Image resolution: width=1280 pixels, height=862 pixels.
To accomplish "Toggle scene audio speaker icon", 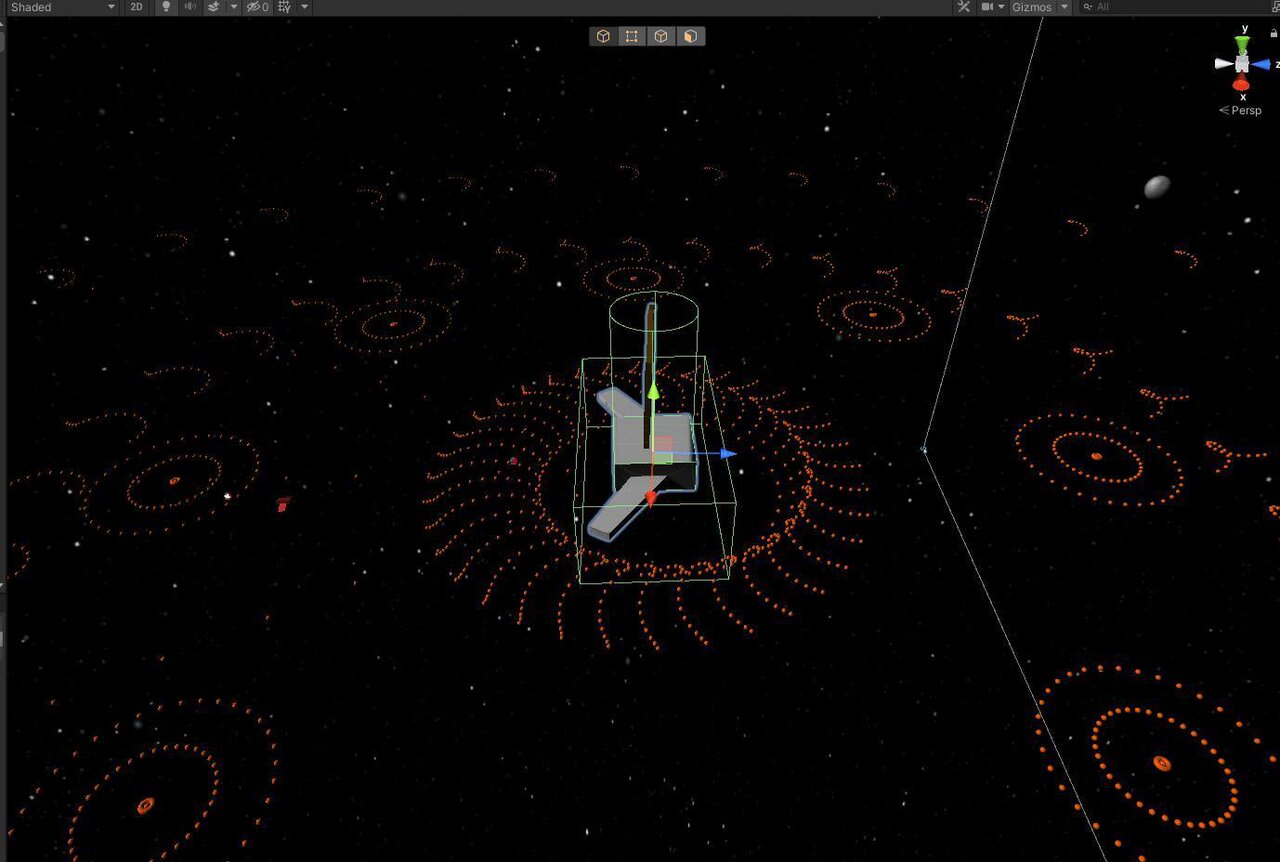I will click(189, 7).
